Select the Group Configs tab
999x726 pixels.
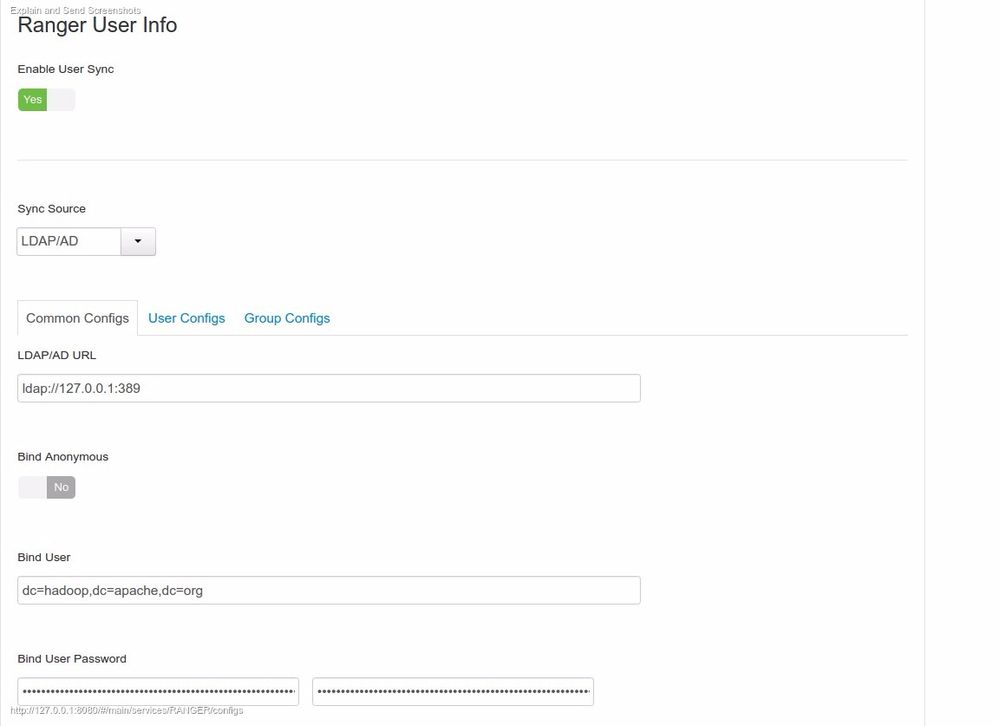[287, 318]
